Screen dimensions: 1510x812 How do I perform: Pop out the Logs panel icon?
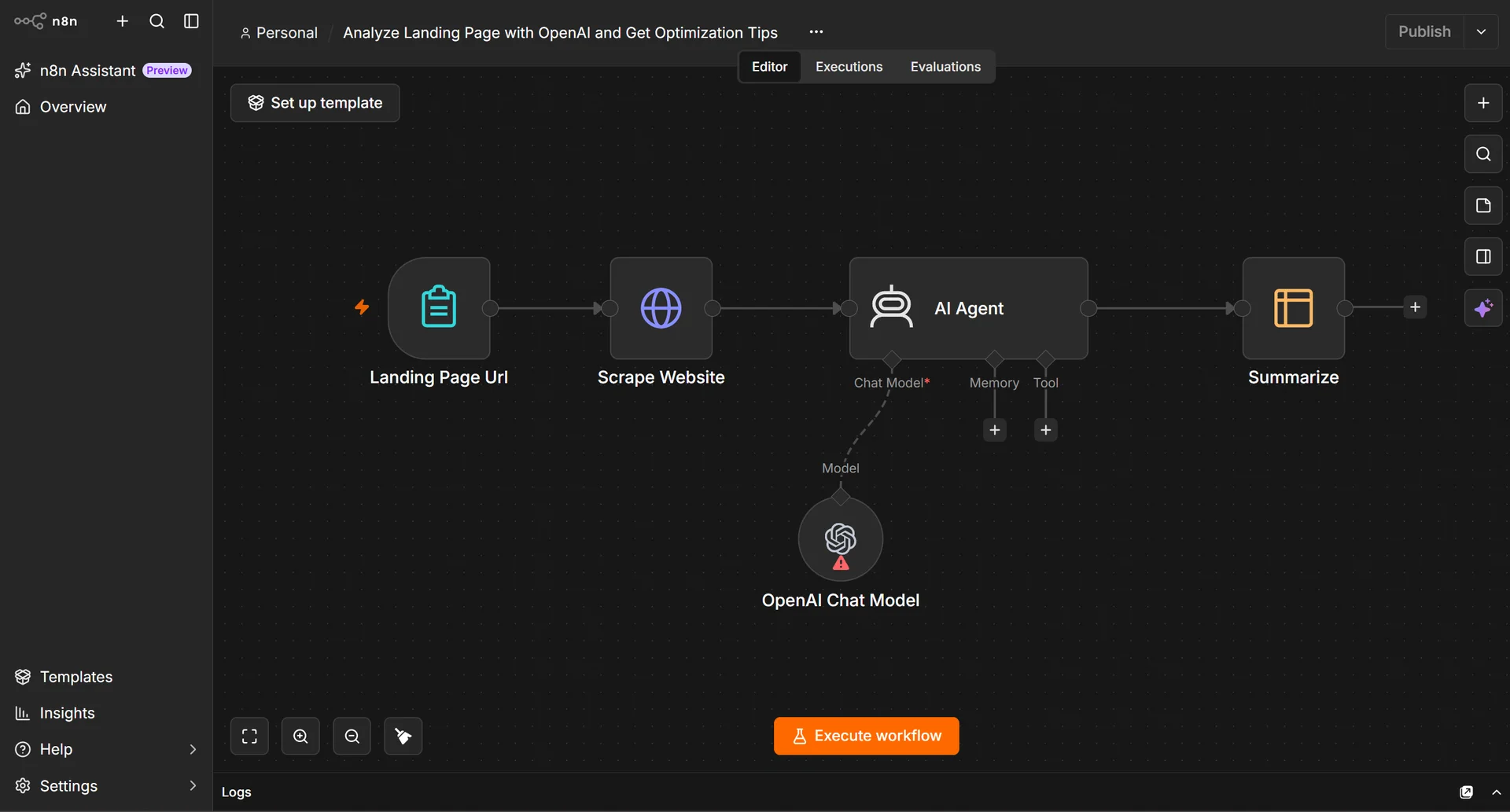pos(1466,792)
